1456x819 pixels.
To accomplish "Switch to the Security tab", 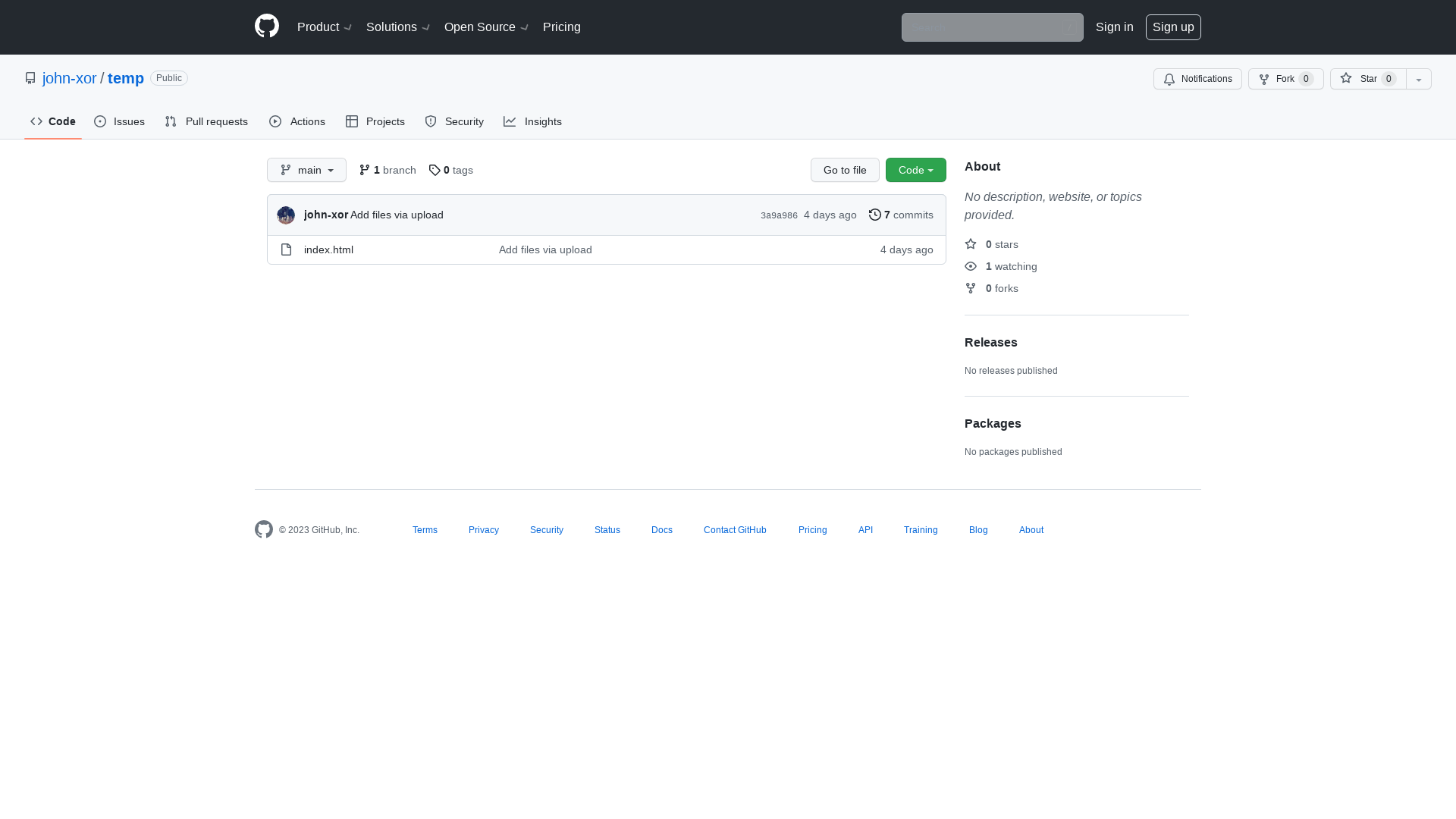I will point(454,121).
